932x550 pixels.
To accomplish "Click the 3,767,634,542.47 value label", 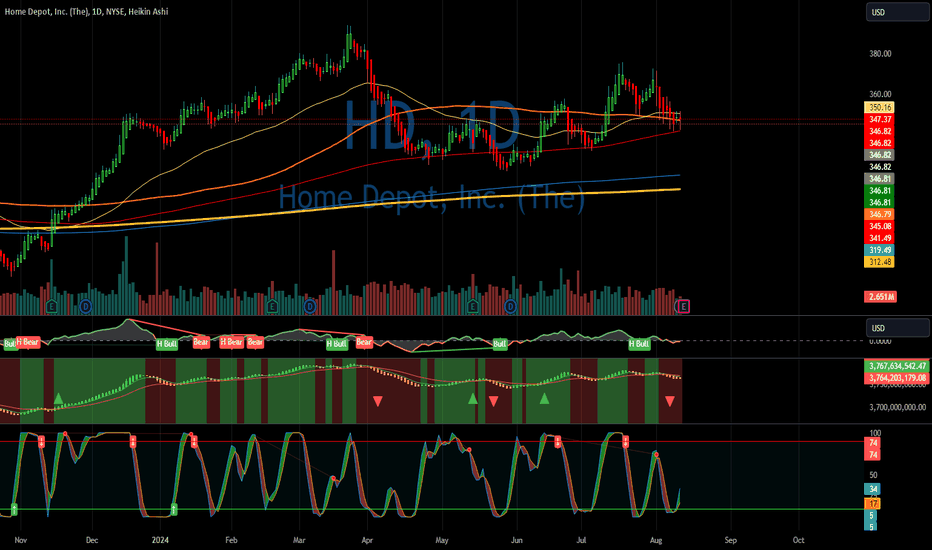I will coord(896,366).
